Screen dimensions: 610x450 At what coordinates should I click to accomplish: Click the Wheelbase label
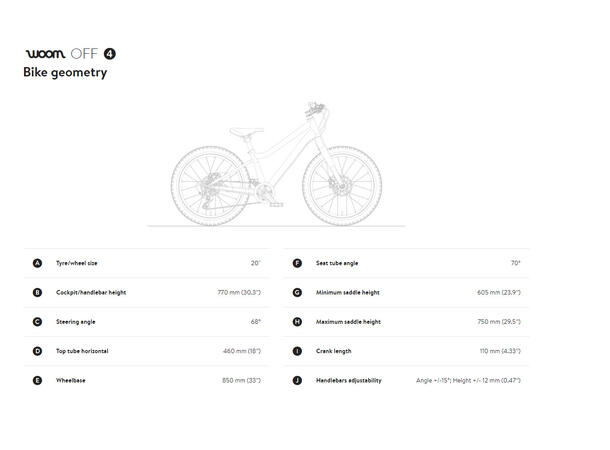click(x=70, y=380)
